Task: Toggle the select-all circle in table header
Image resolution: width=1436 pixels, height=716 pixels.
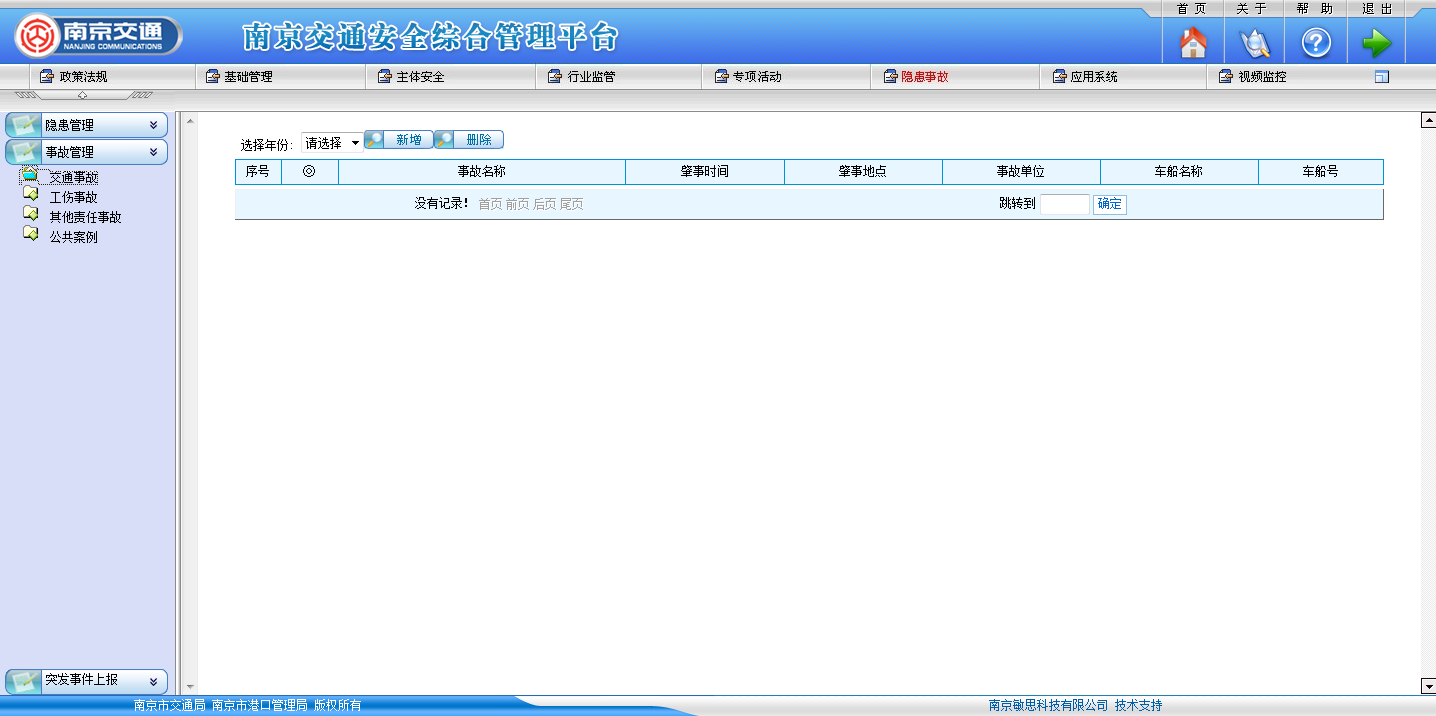Action: click(309, 172)
